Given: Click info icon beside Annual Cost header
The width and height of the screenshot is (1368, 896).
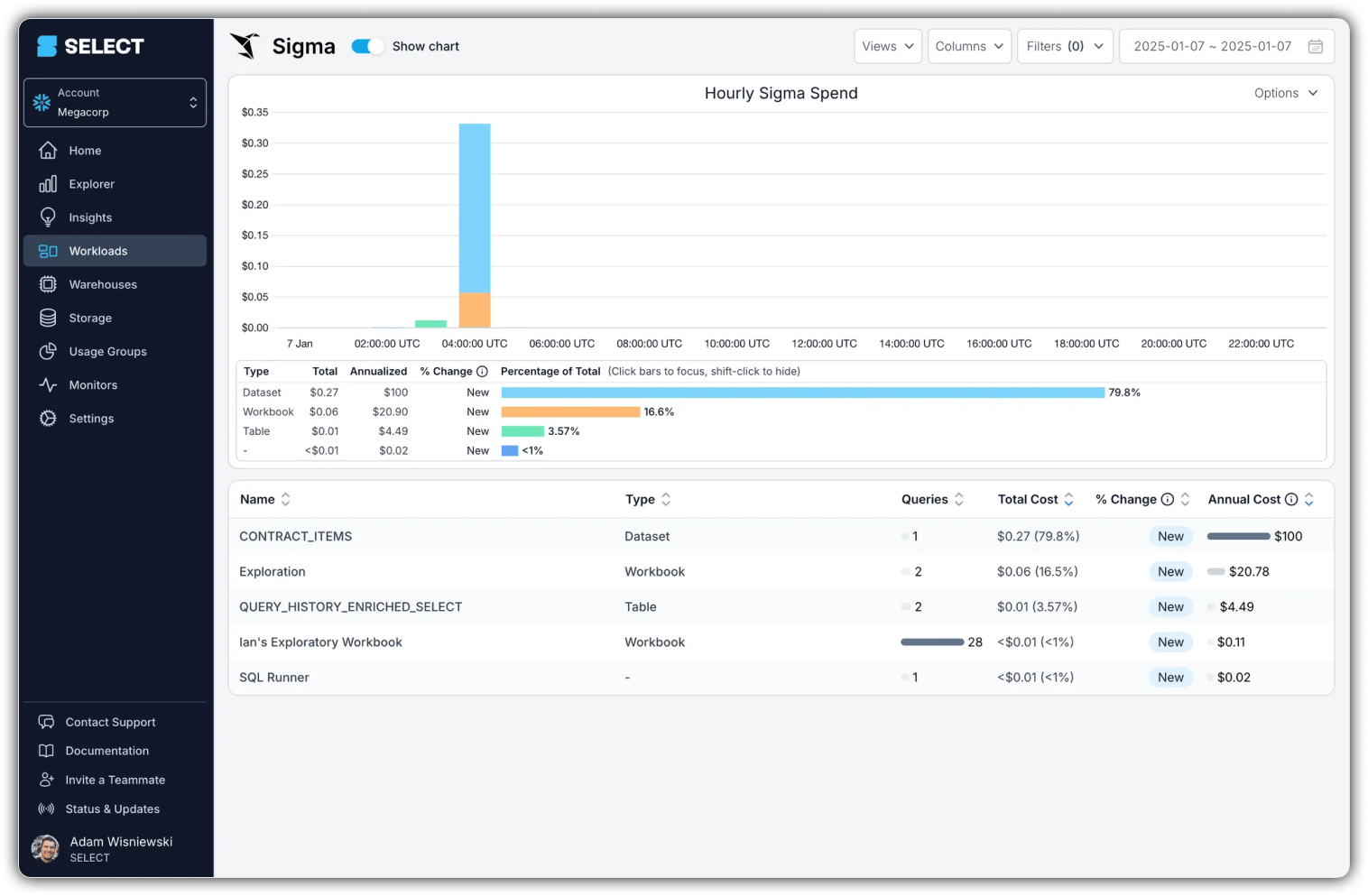Looking at the screenshot, I should click(x=1291, y=499).
